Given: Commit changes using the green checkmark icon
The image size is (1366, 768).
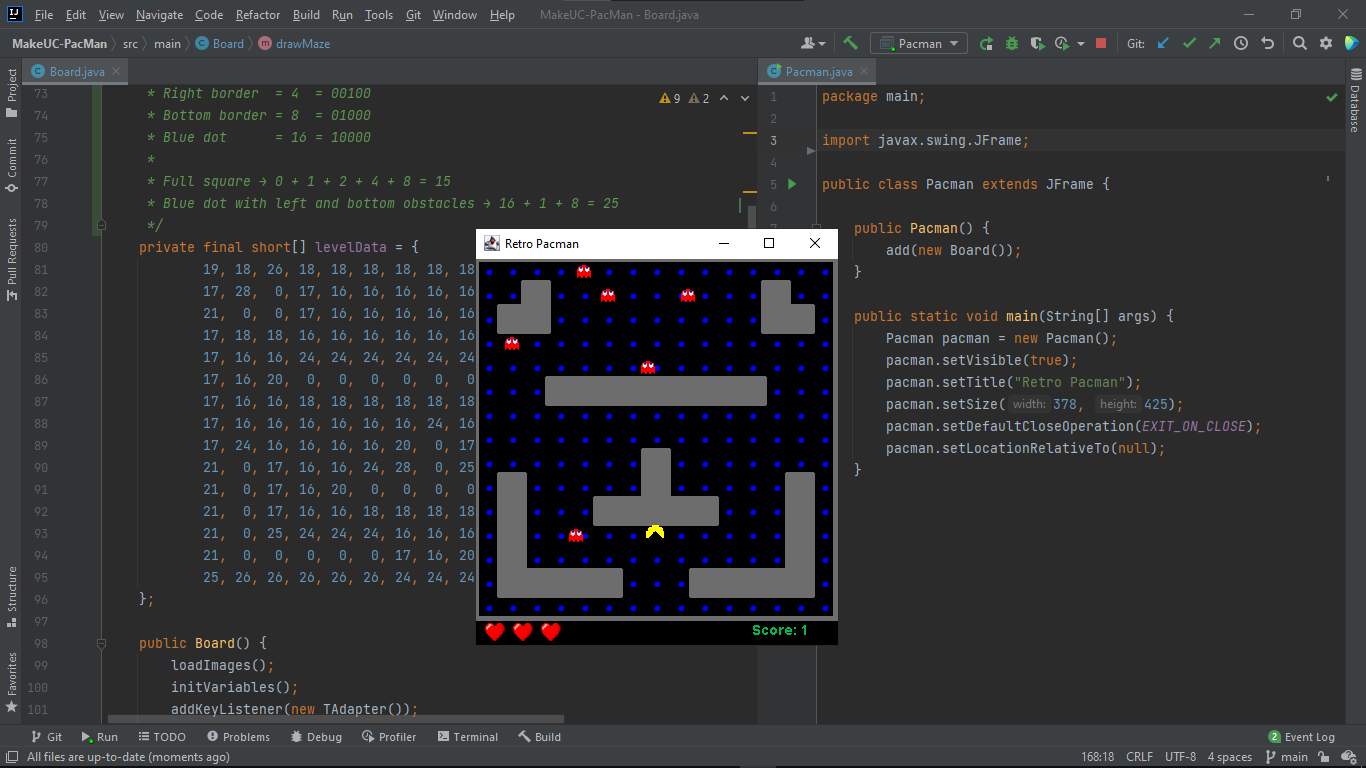Looking at the screenshot, I should click(1189, 43).
